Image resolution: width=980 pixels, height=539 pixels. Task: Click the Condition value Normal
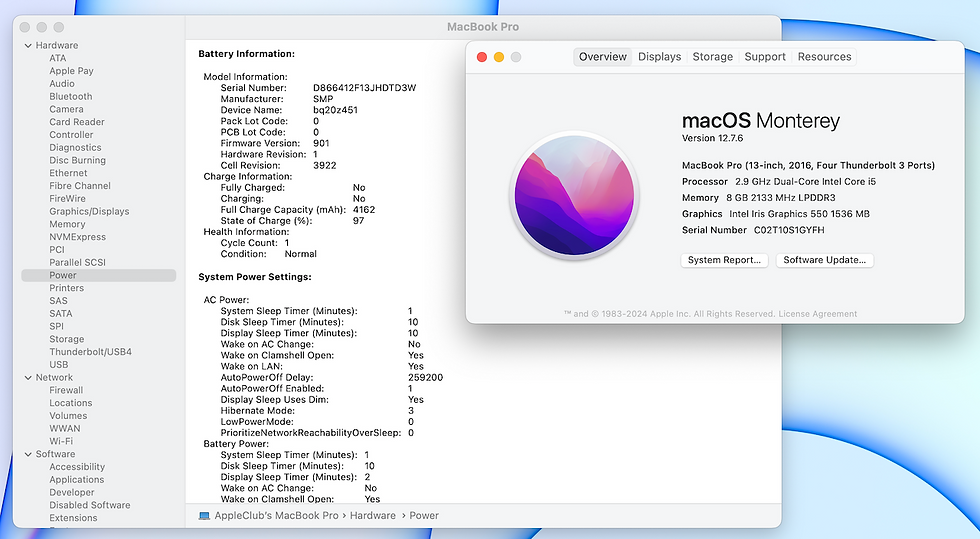(301, 254)
